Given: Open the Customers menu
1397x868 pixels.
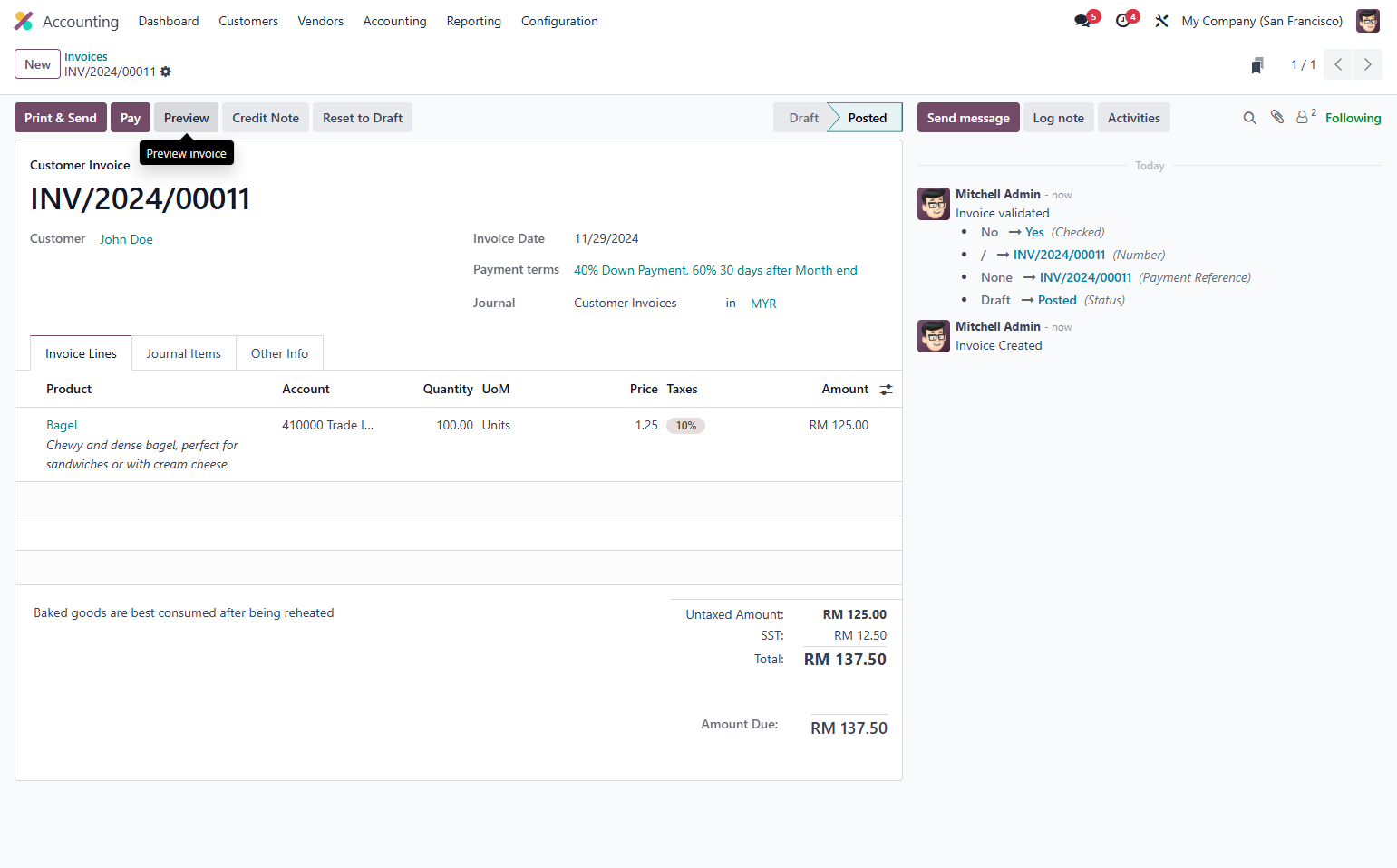Looking at the screenshot, I should click(248, 21).
